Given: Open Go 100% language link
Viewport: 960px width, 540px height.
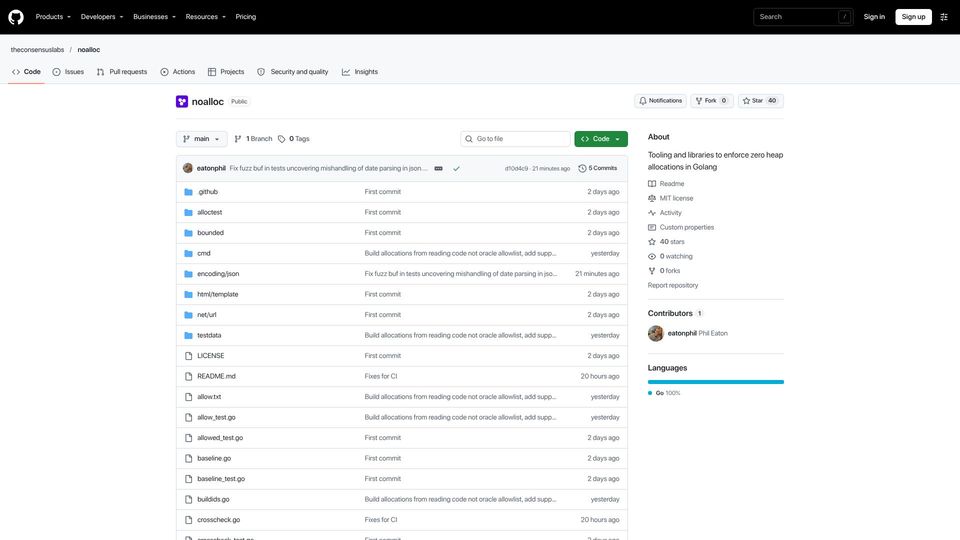Looking at the screenshot, I should click(x=664, y=393).
